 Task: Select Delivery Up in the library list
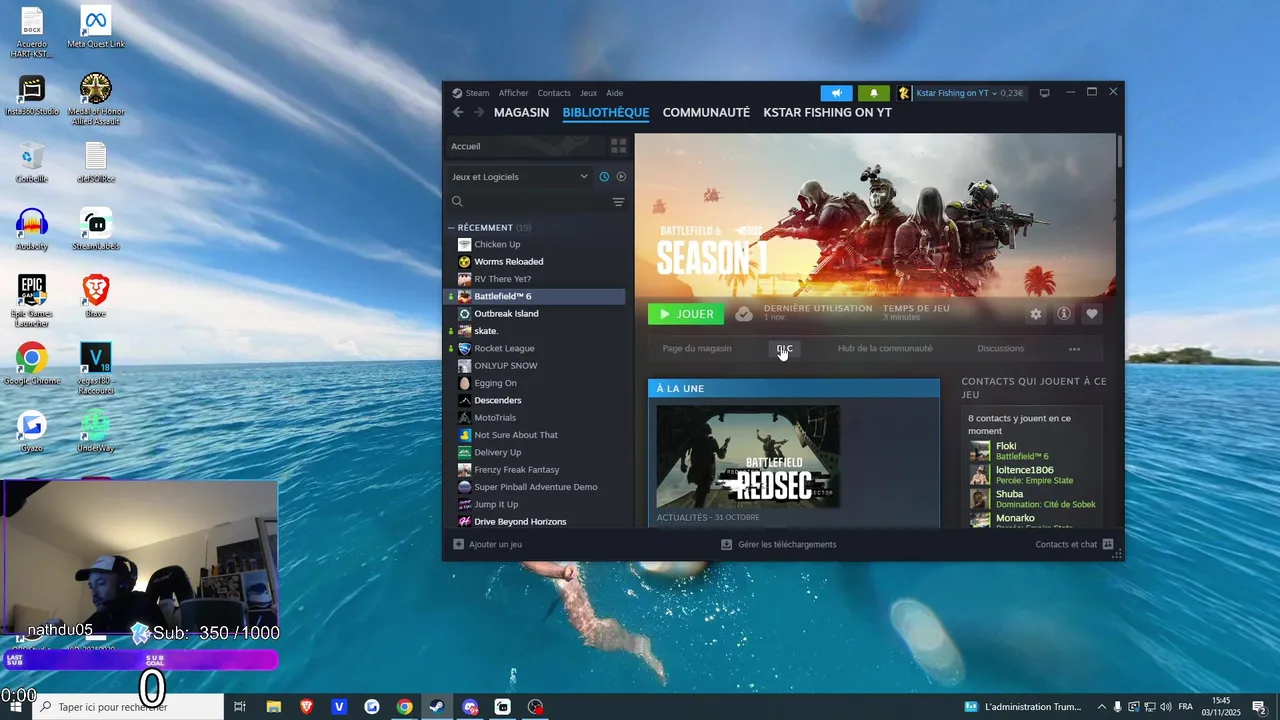535,452
